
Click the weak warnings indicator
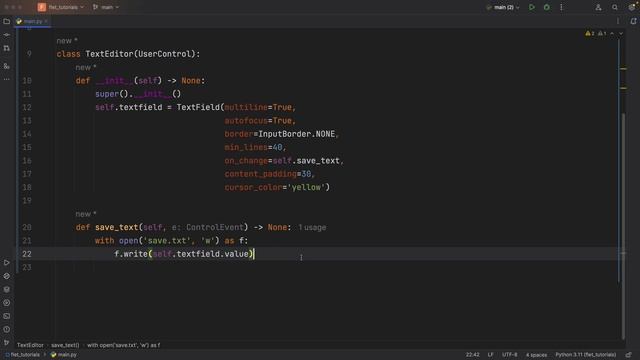[602, 33]
